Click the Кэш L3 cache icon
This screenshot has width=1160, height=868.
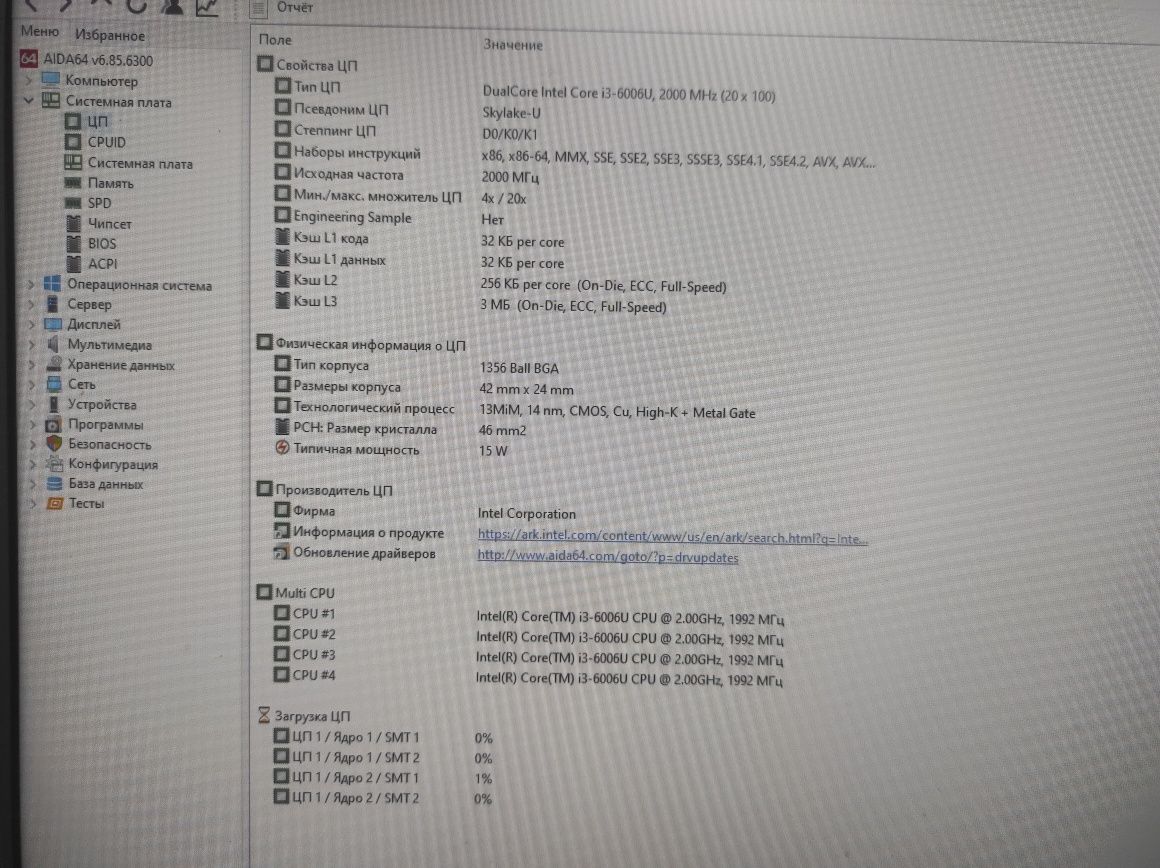(282, 300)
